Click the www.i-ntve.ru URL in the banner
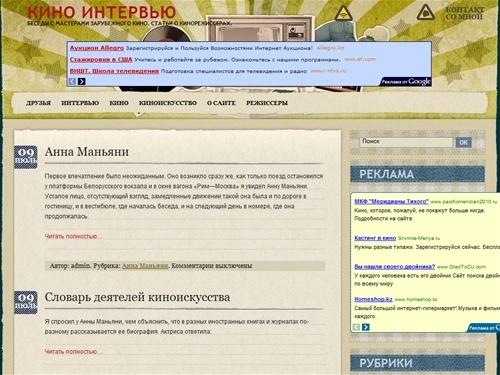500x375 pixels. (x=328, y=71)
